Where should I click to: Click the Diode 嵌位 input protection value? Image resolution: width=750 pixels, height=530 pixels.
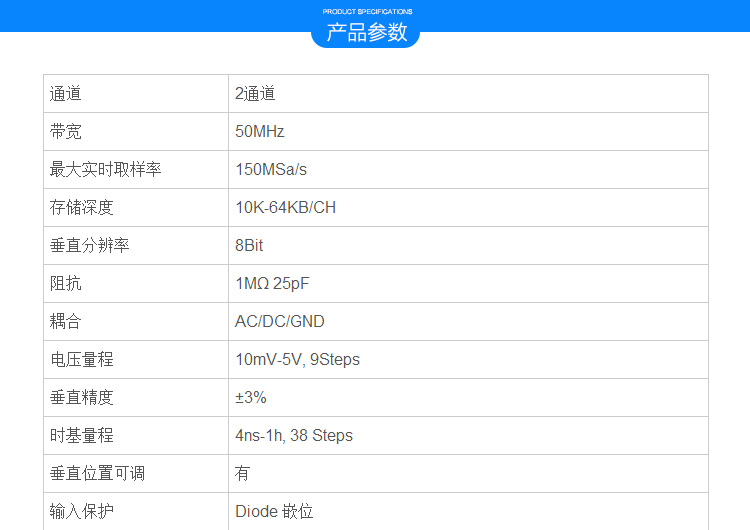coord(274,512)
